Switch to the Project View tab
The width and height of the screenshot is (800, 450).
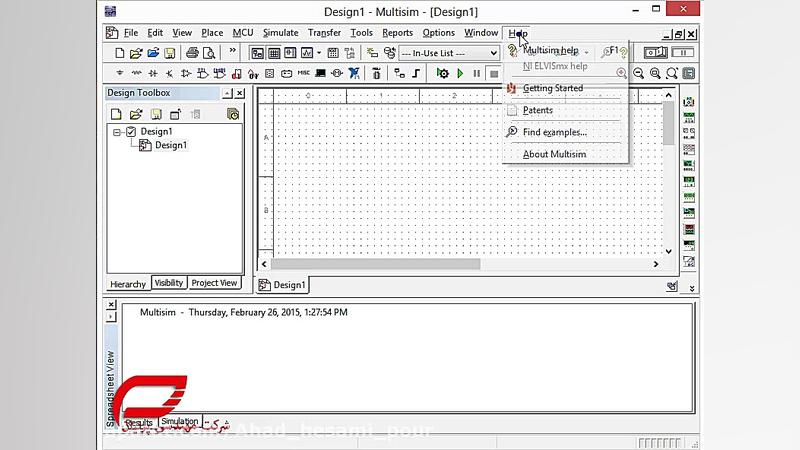214,283
